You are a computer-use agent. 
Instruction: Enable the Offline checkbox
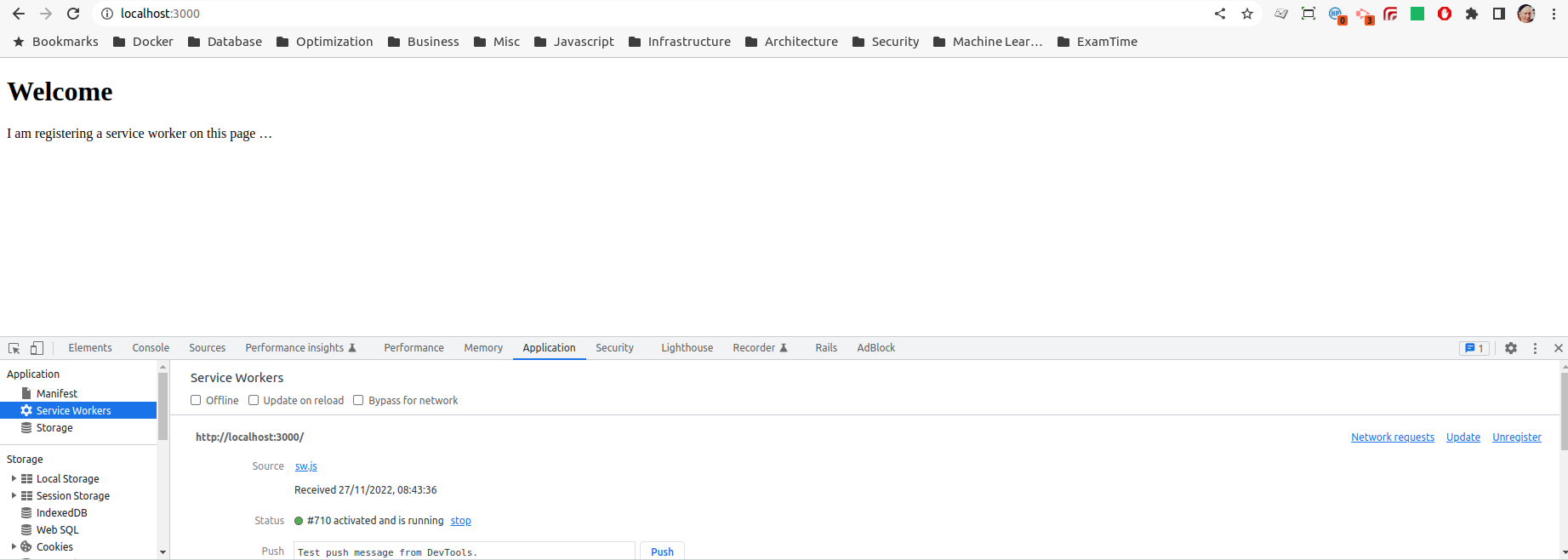click(x=196, y=400)
